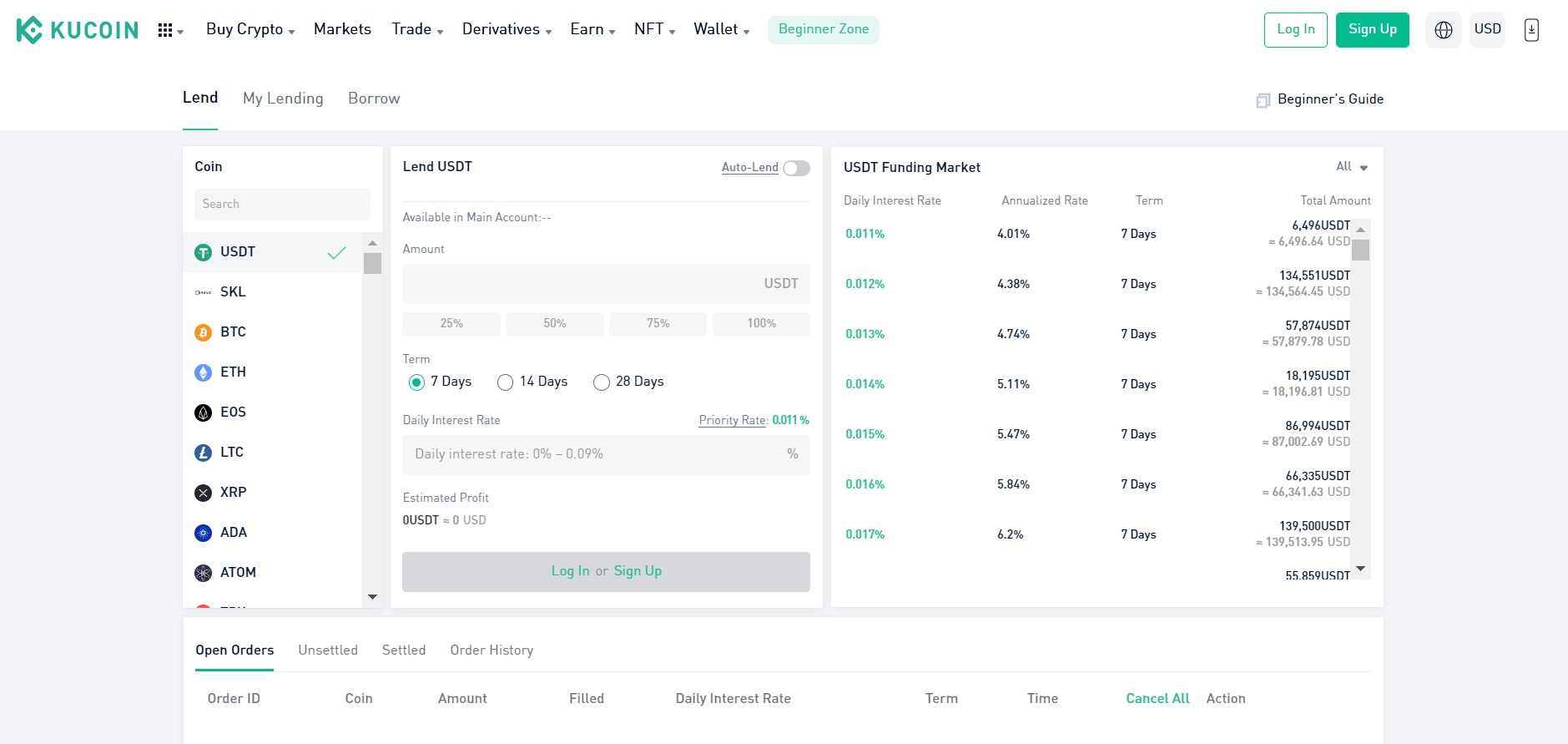This screenshot has height=744, width=1568.
Task: Open the apps grid menu icon
Action: (165, 30)
